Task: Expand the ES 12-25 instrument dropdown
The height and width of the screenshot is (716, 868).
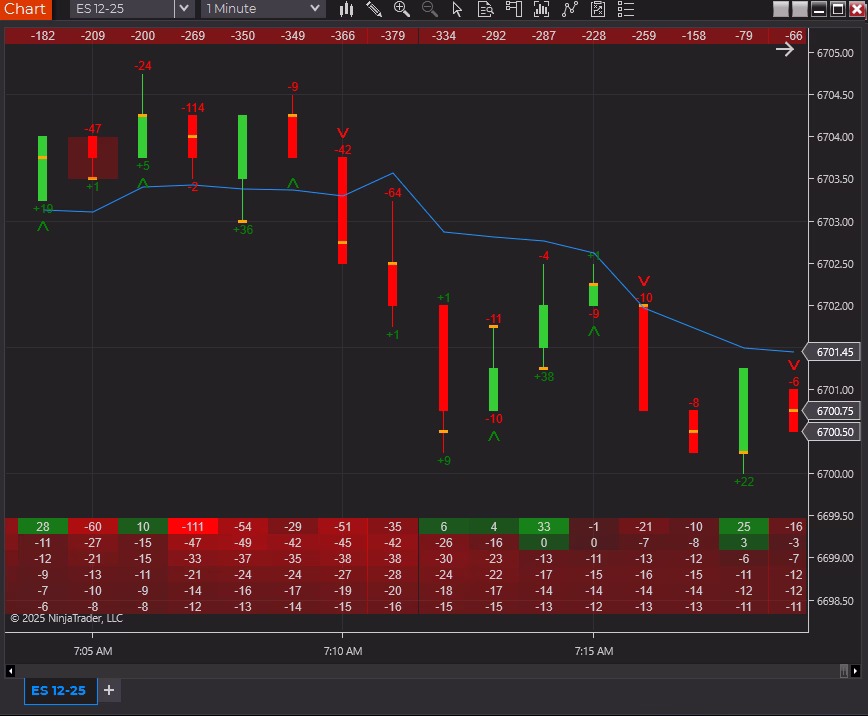Action: click(183, 9)
